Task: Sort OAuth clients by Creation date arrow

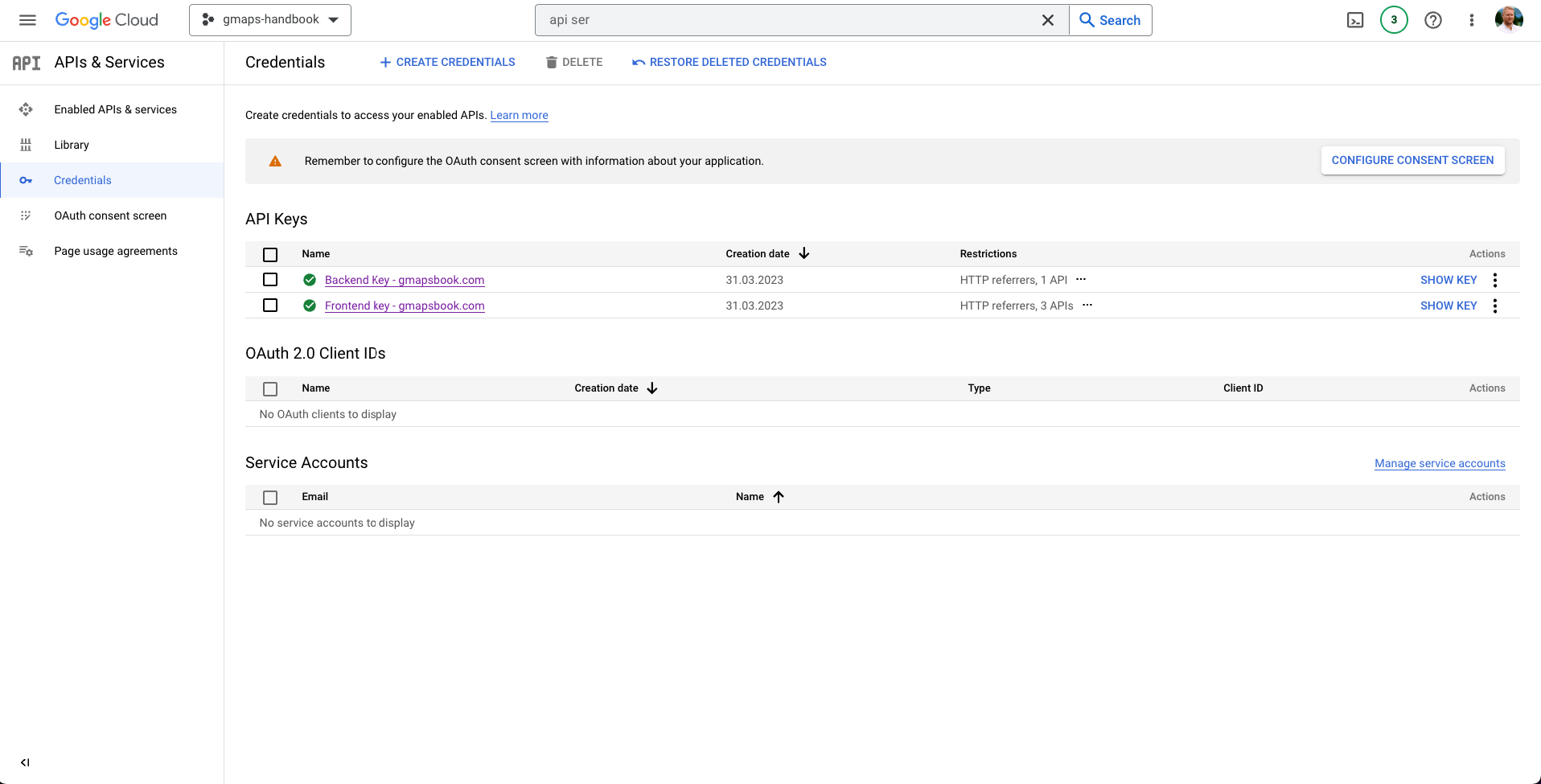Action: pos(652,388)
